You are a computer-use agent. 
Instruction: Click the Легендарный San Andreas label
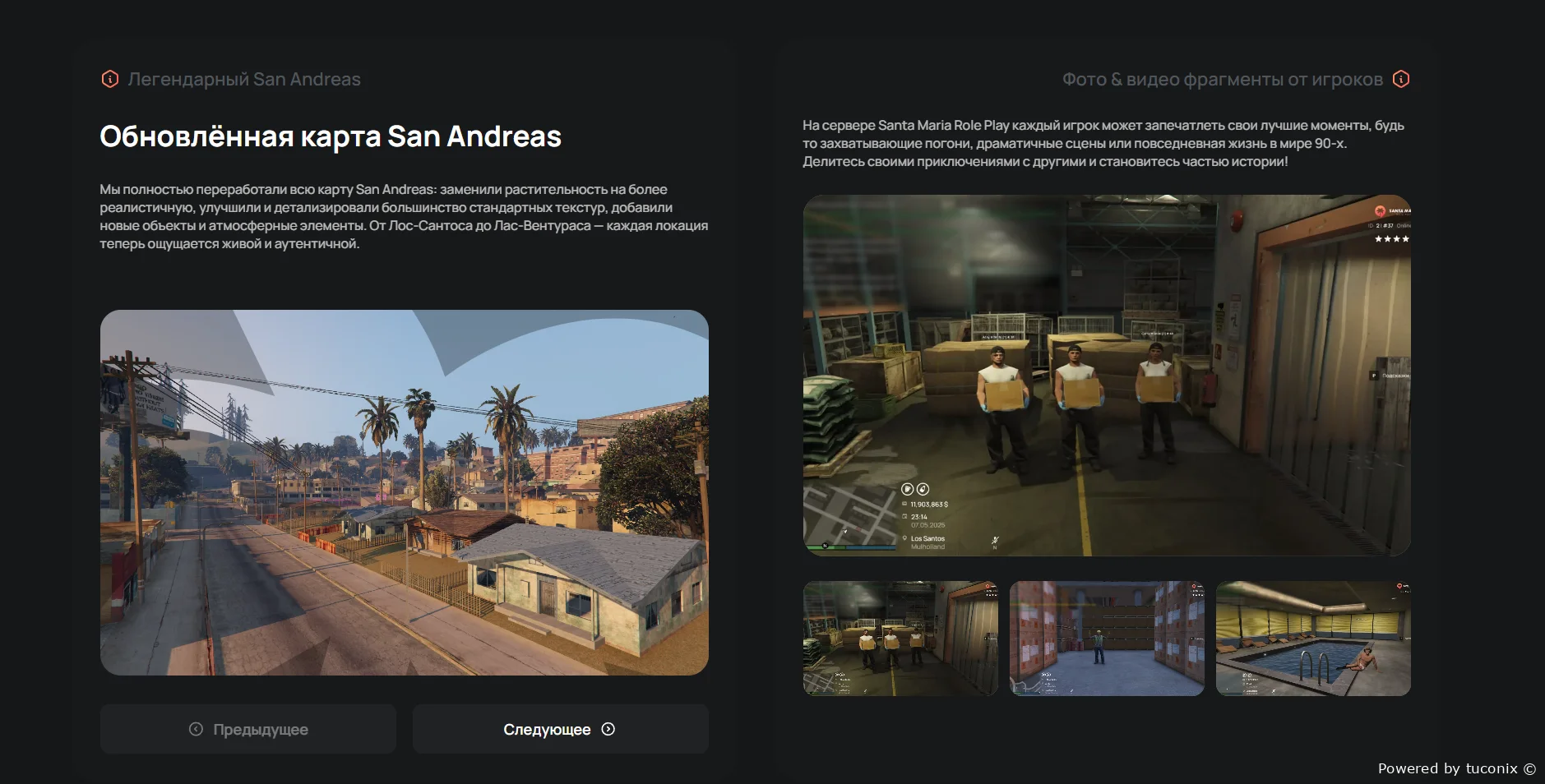coord(244,80)
